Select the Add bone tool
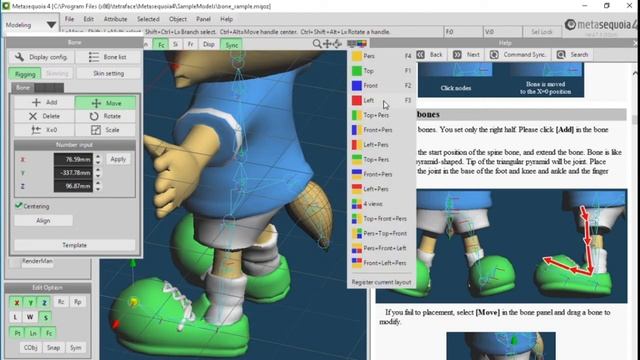Image resolution: width=640 pixels, height=360 pixels. click(x=44, y=102)
